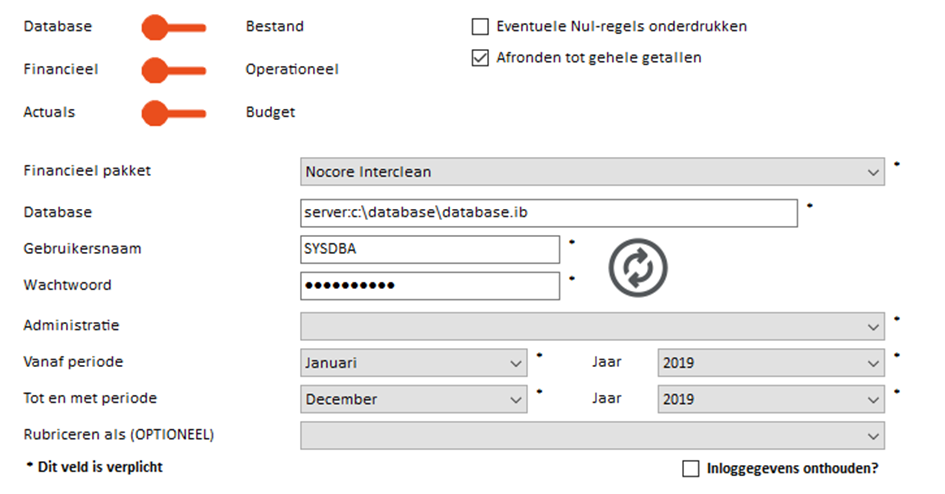Choose the Budget label option
The image size is (945, 494).
pyautogui.click(x=271, y=113)
